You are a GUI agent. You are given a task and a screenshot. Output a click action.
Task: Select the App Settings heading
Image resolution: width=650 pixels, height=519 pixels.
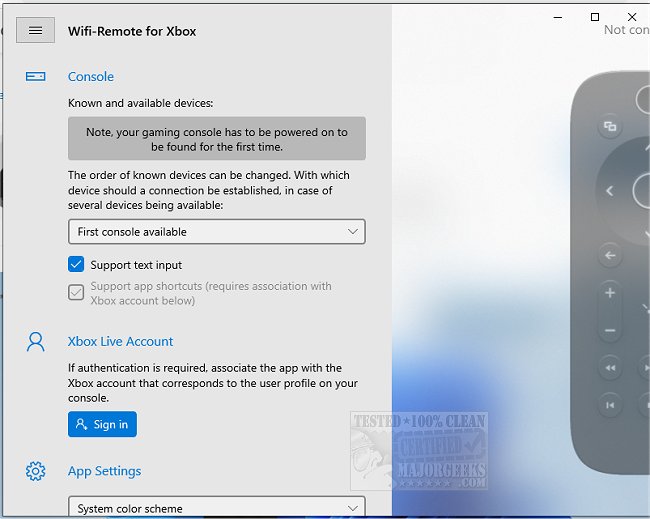(104, 471)
